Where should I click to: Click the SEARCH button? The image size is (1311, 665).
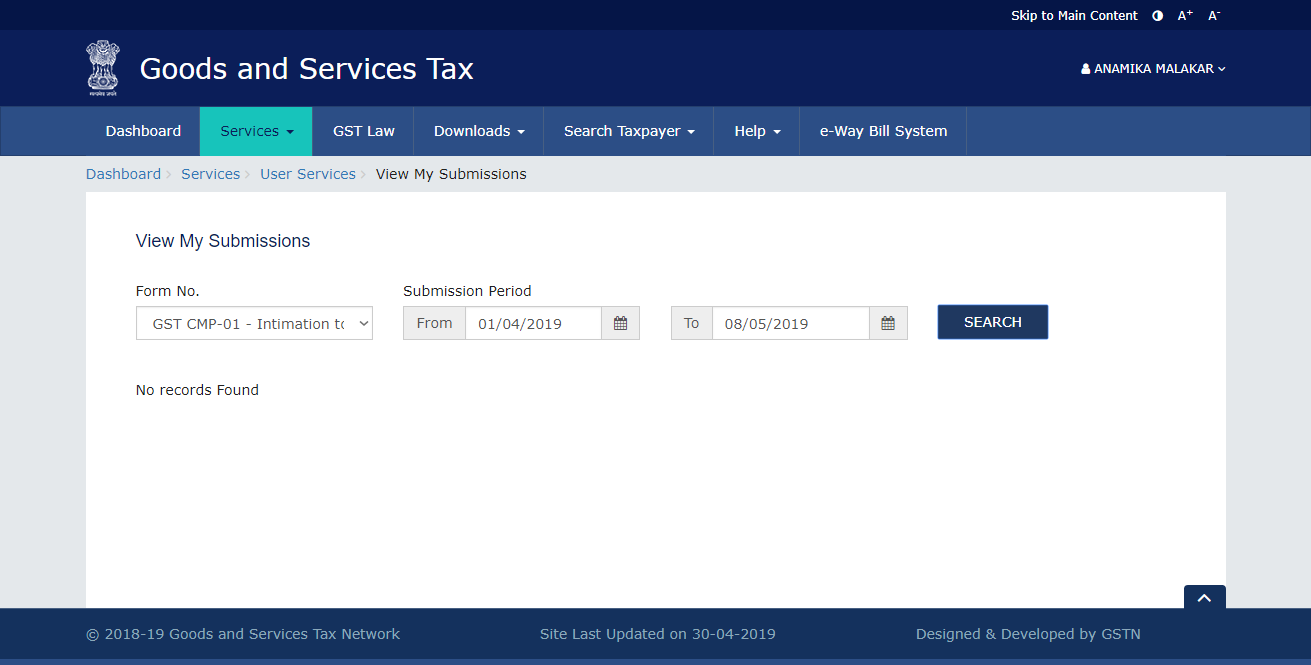(993, 322)
